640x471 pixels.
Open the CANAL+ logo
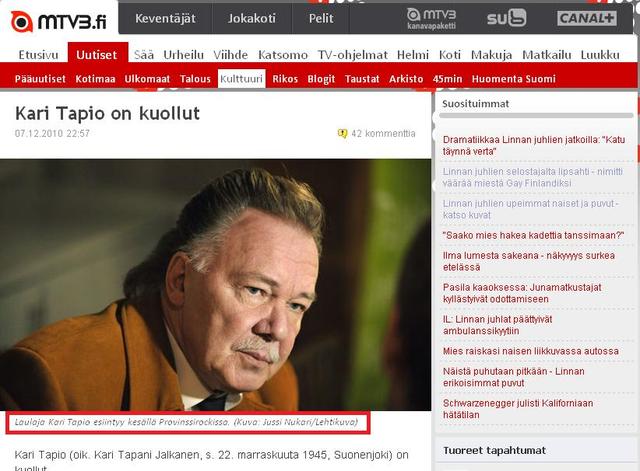pyautogui.click(x=587, y=18)
